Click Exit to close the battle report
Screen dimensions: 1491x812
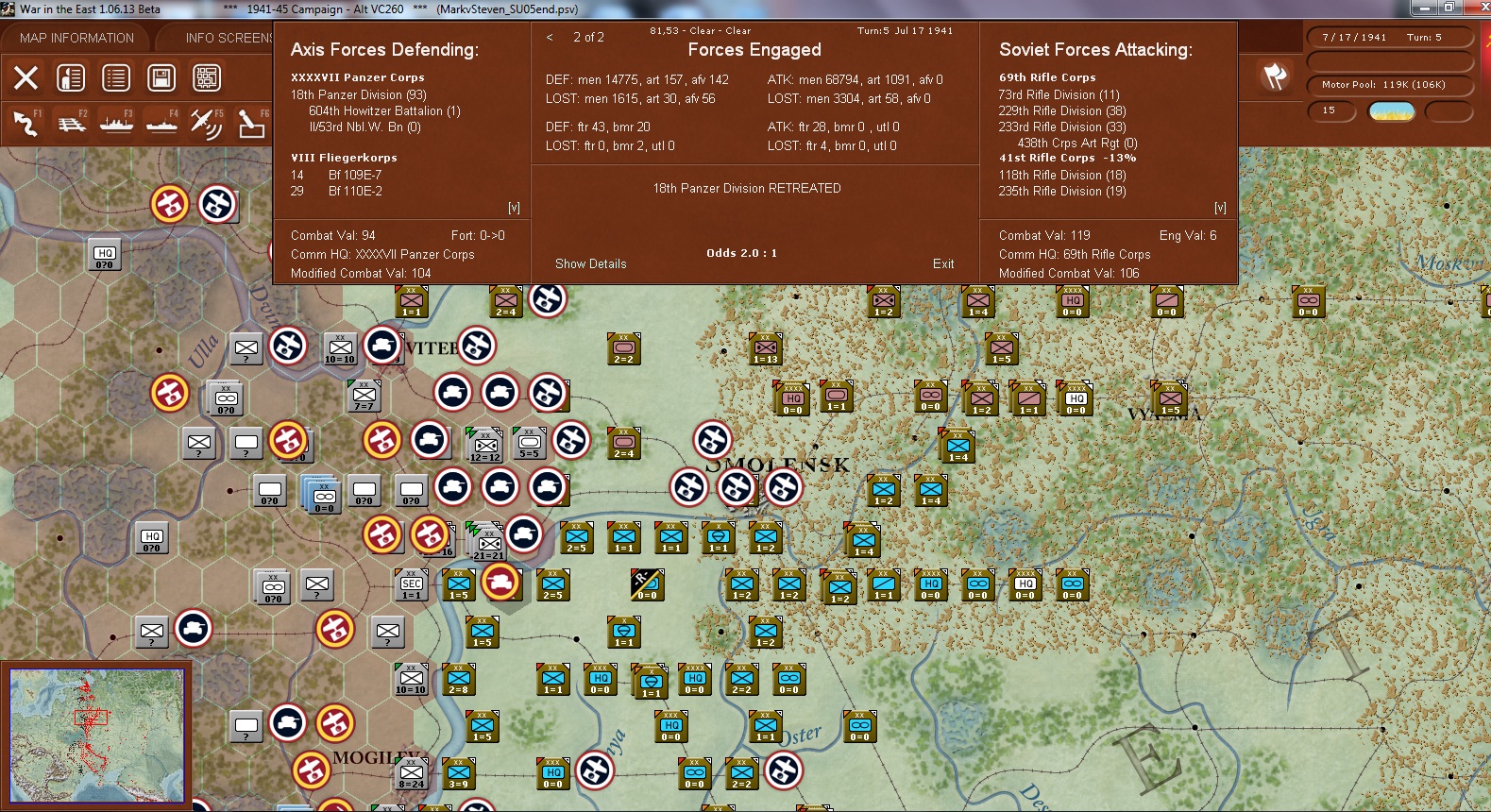coord(943,263)
